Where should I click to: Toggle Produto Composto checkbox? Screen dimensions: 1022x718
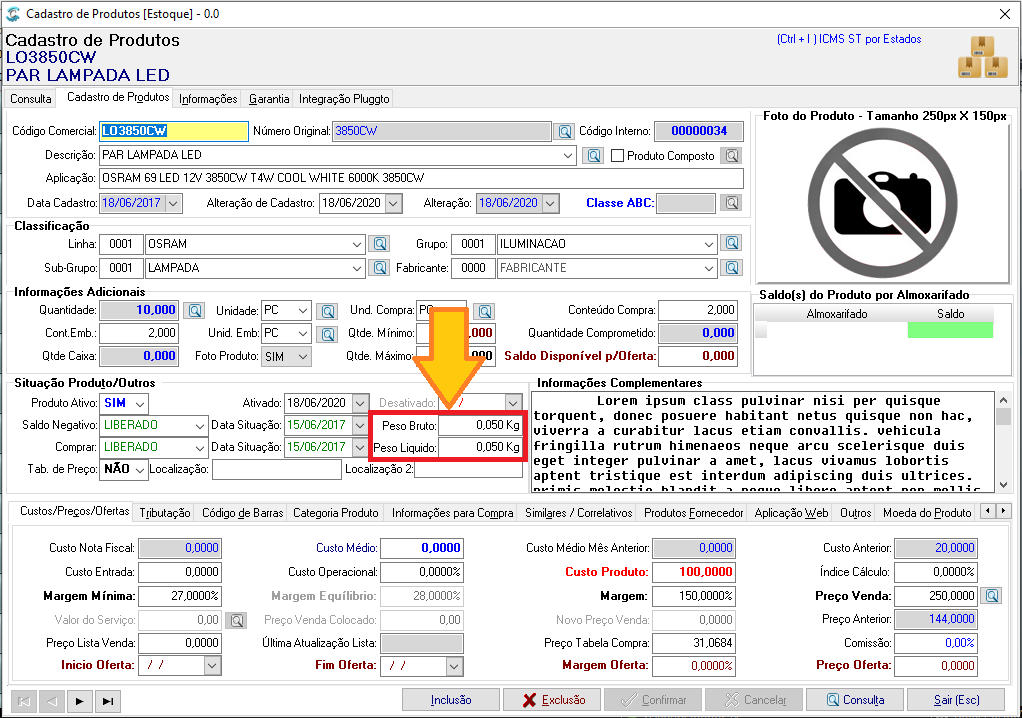coord(617,156)
